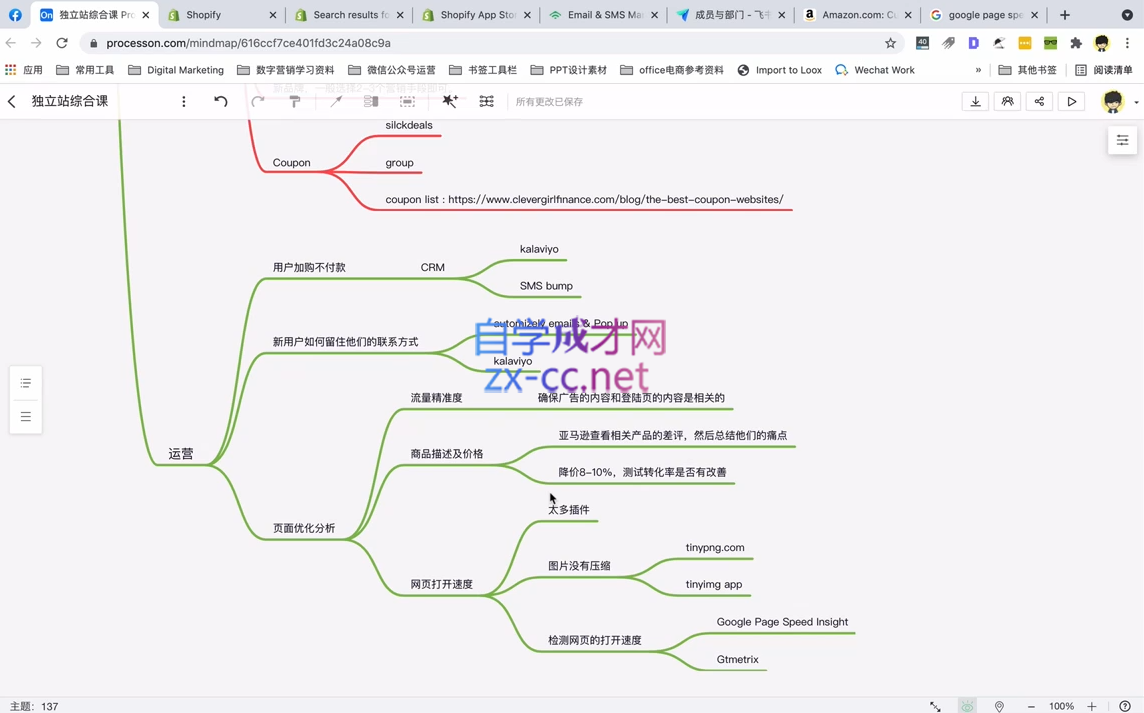Share the mindmap
This screenshot has height=713, width=1144.
[1040, 101]
